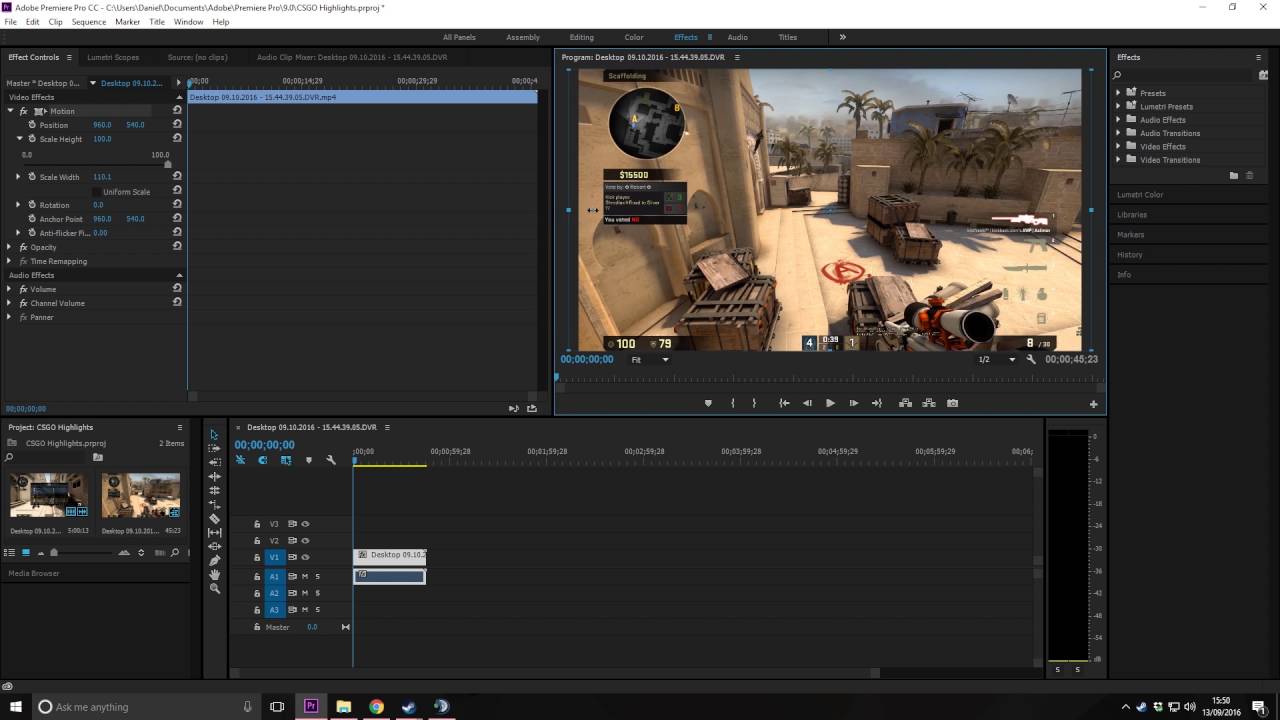Open Premiere Pro from Windows taskbar

(x=310, y=706)
